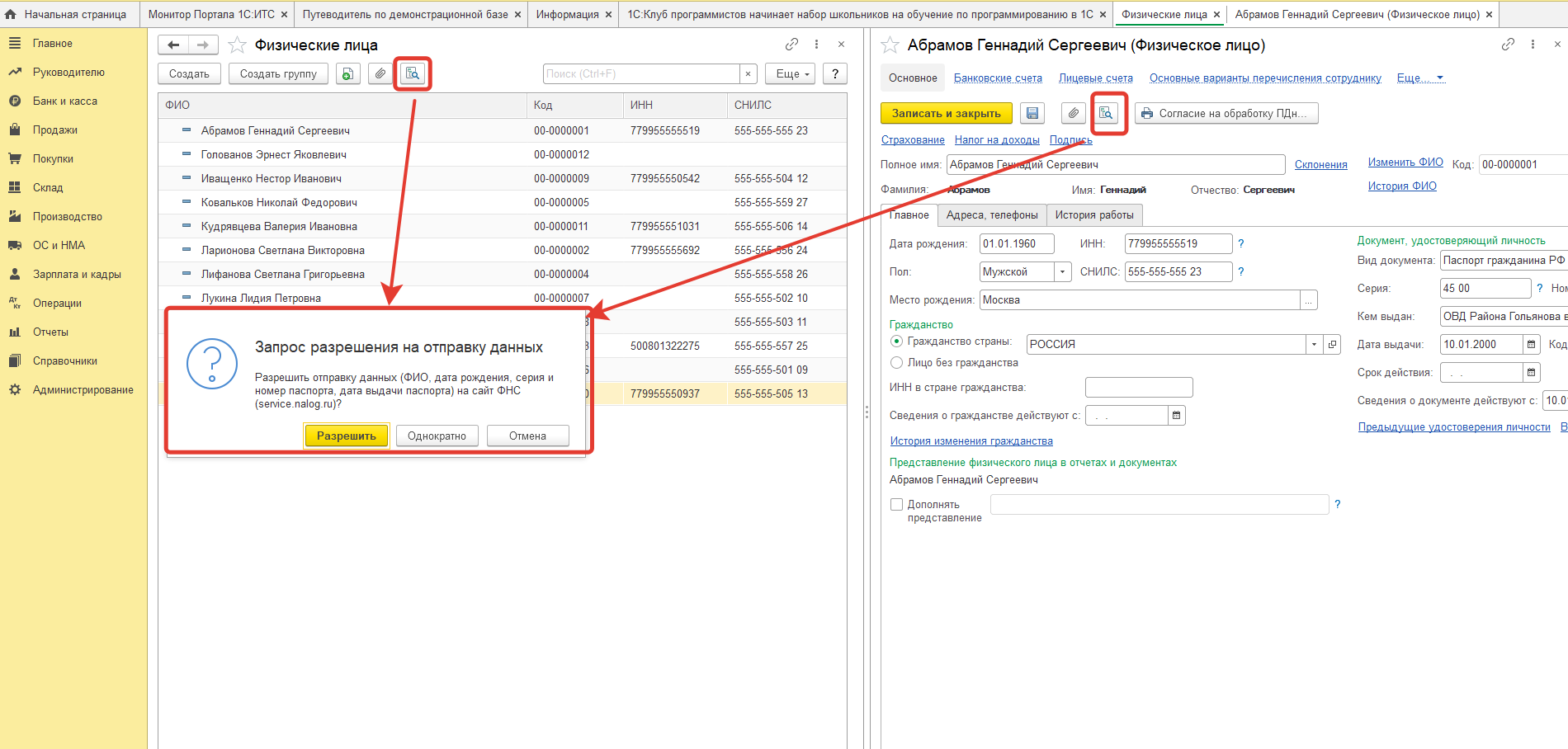Click the back arrow in Физические лица

(x=173, y=45)
